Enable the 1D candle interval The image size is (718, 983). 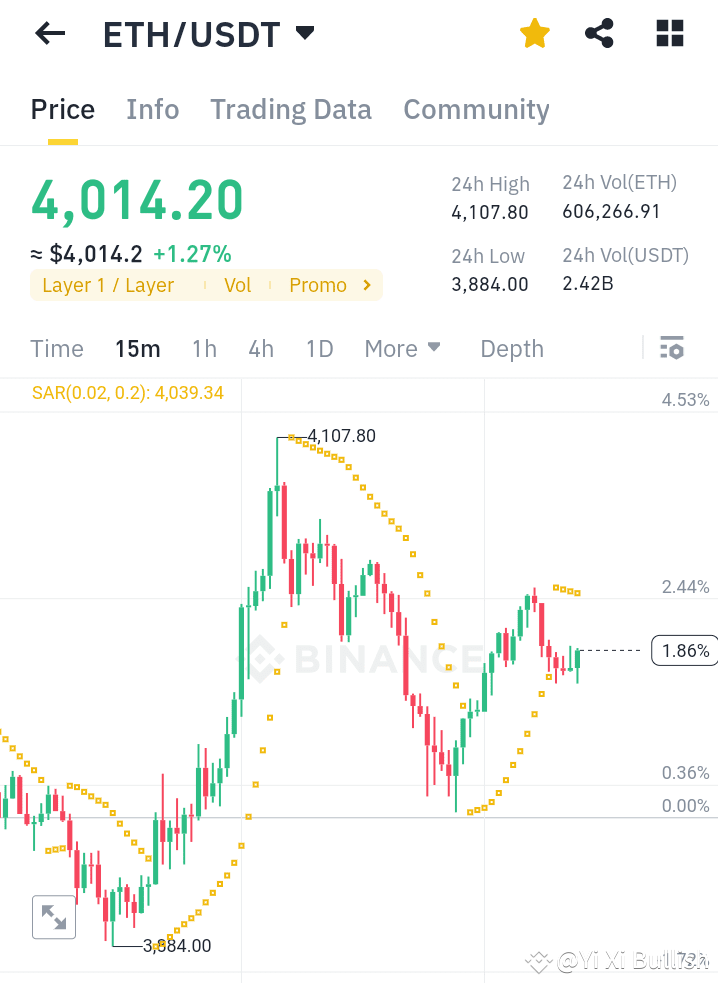coord(319,348)
